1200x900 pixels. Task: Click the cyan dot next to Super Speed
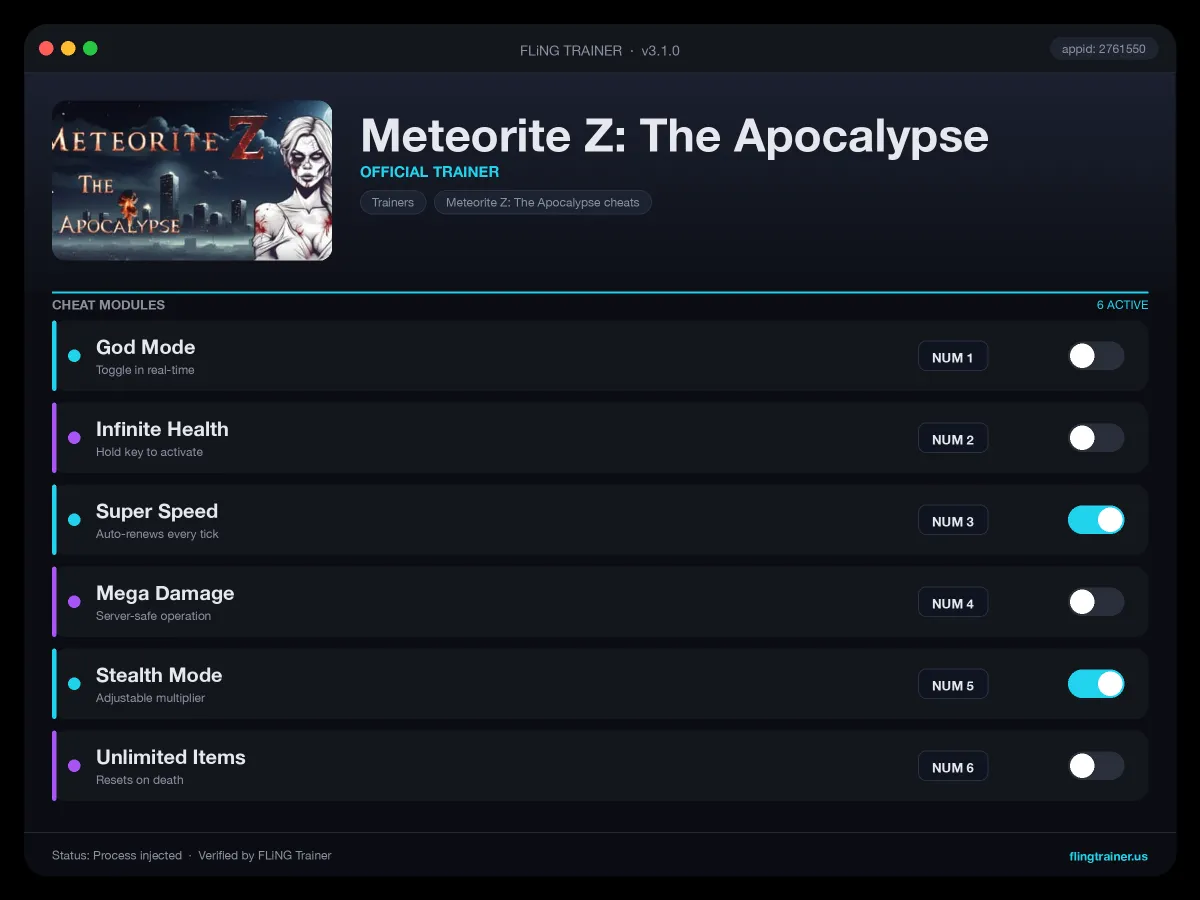pos(74,520)
